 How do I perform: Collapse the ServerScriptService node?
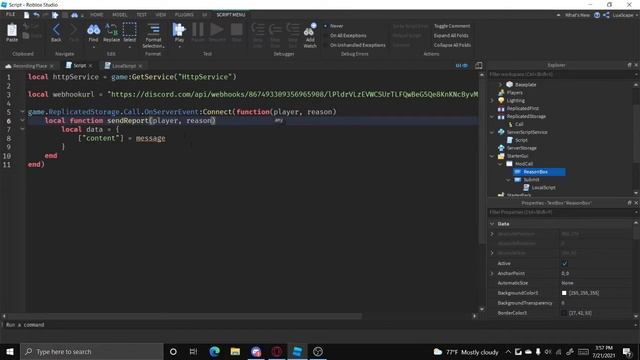pos(492,132)
